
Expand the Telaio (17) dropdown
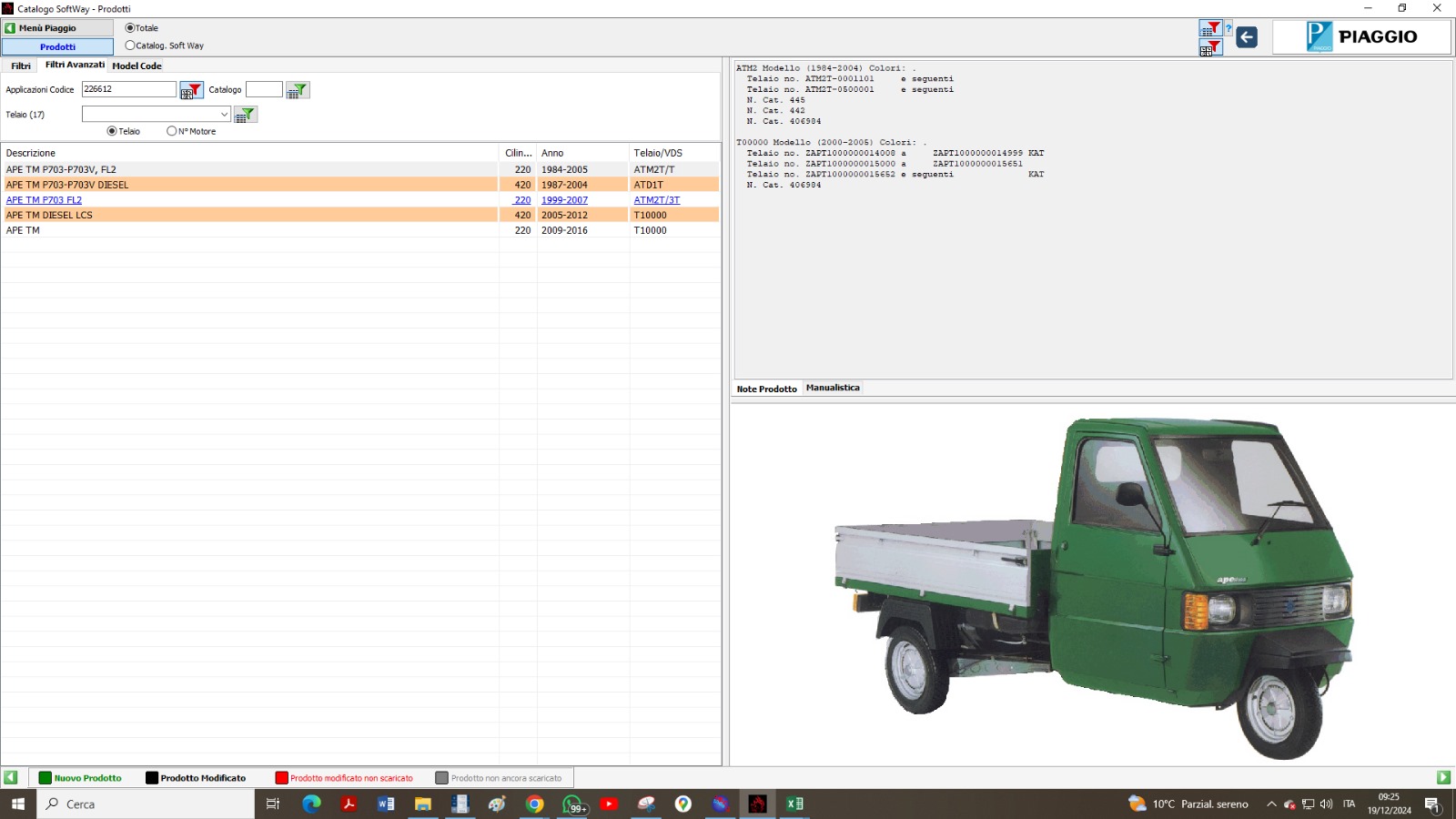coord(224,115)
